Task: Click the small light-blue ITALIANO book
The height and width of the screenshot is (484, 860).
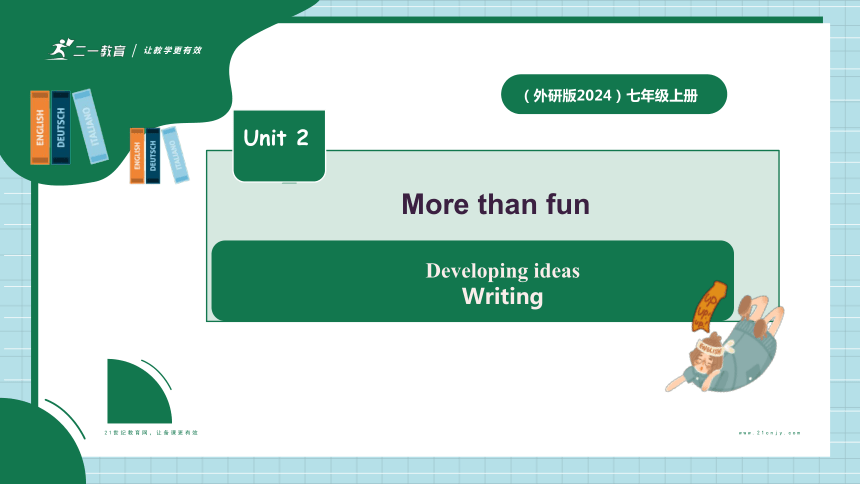Action: click(x=176, y=155)
